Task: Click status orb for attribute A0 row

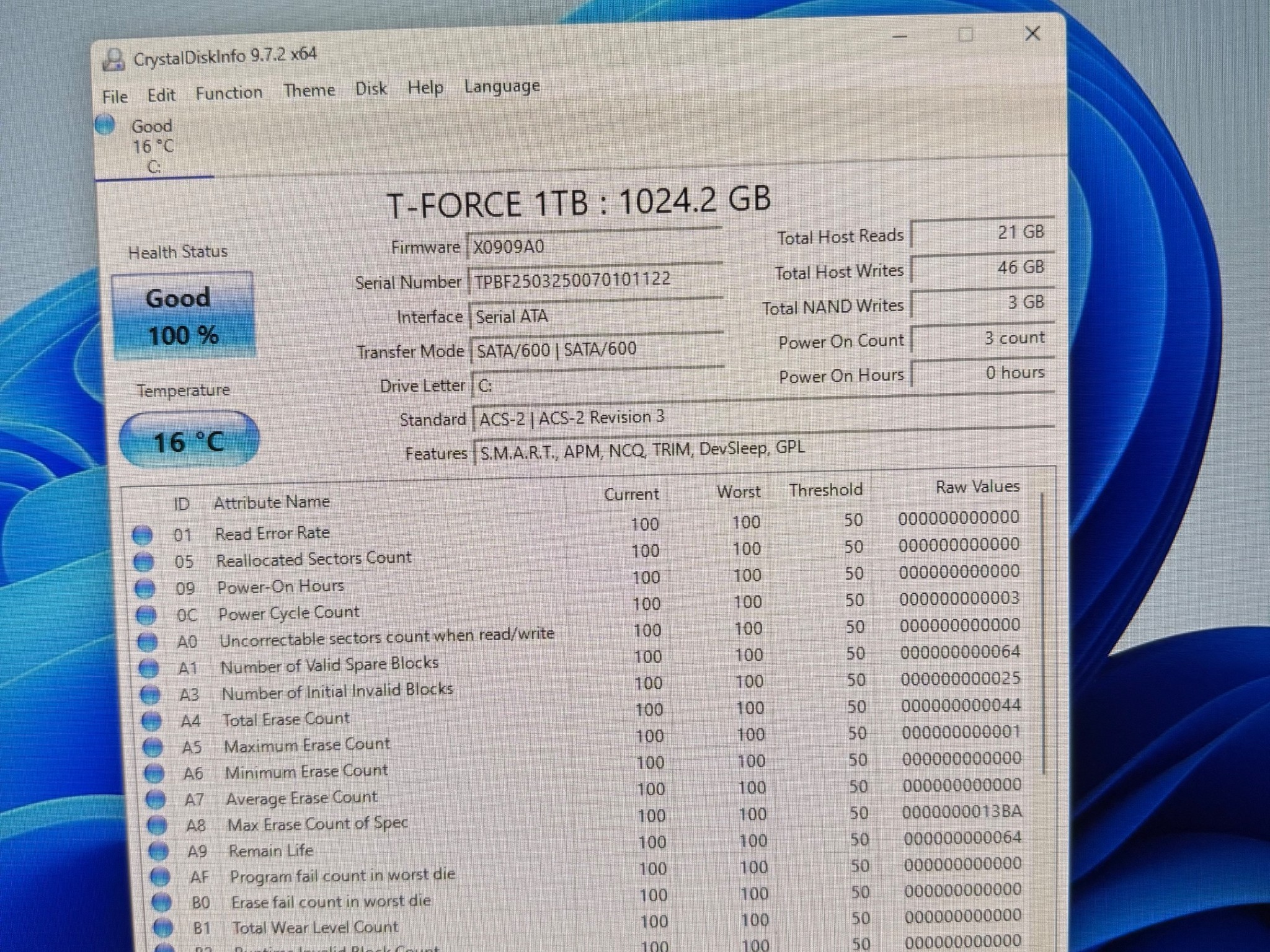Action: [x=148, y=641]
